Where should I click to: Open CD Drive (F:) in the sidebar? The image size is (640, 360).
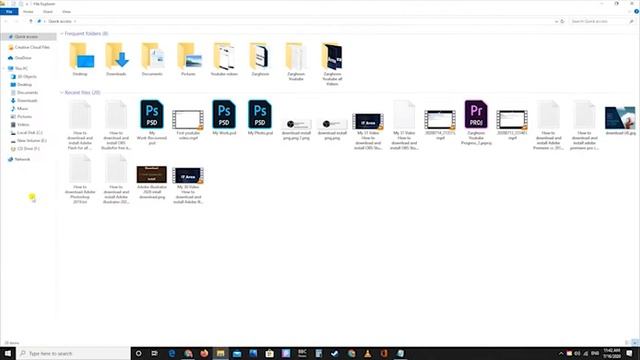point(25,149)
